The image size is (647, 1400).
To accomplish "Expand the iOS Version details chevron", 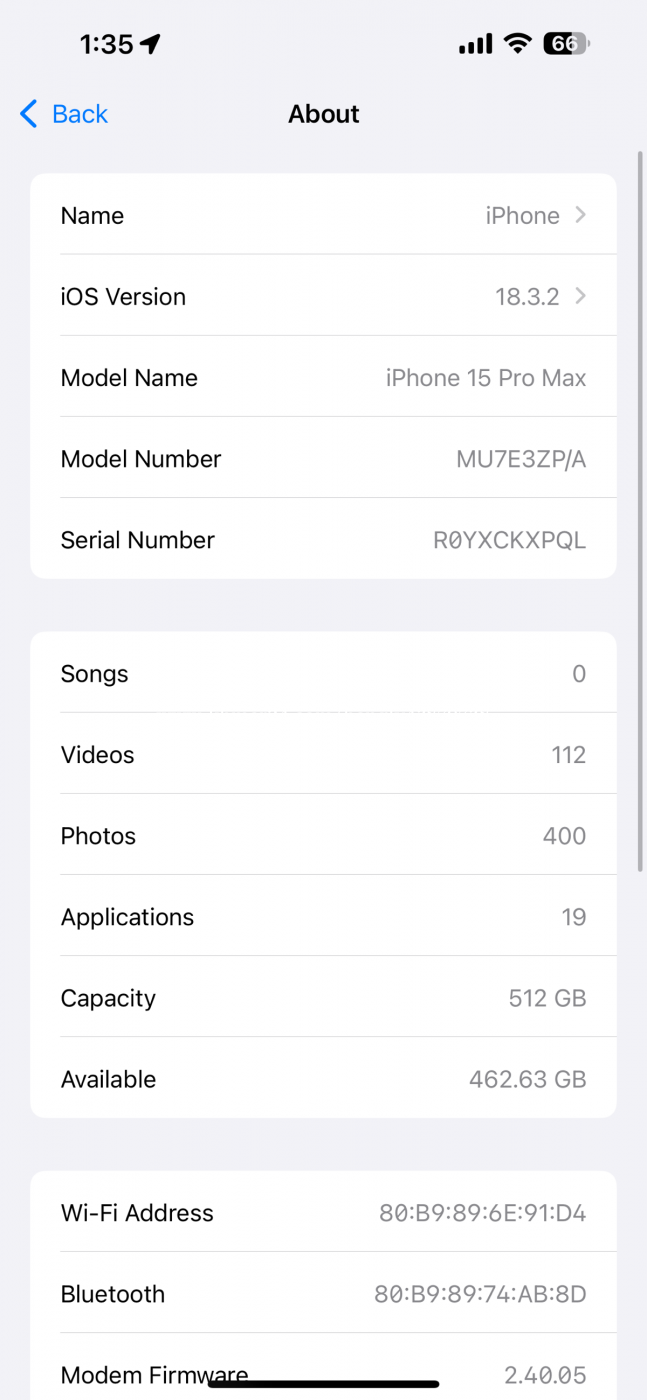I will pos(580,296).
